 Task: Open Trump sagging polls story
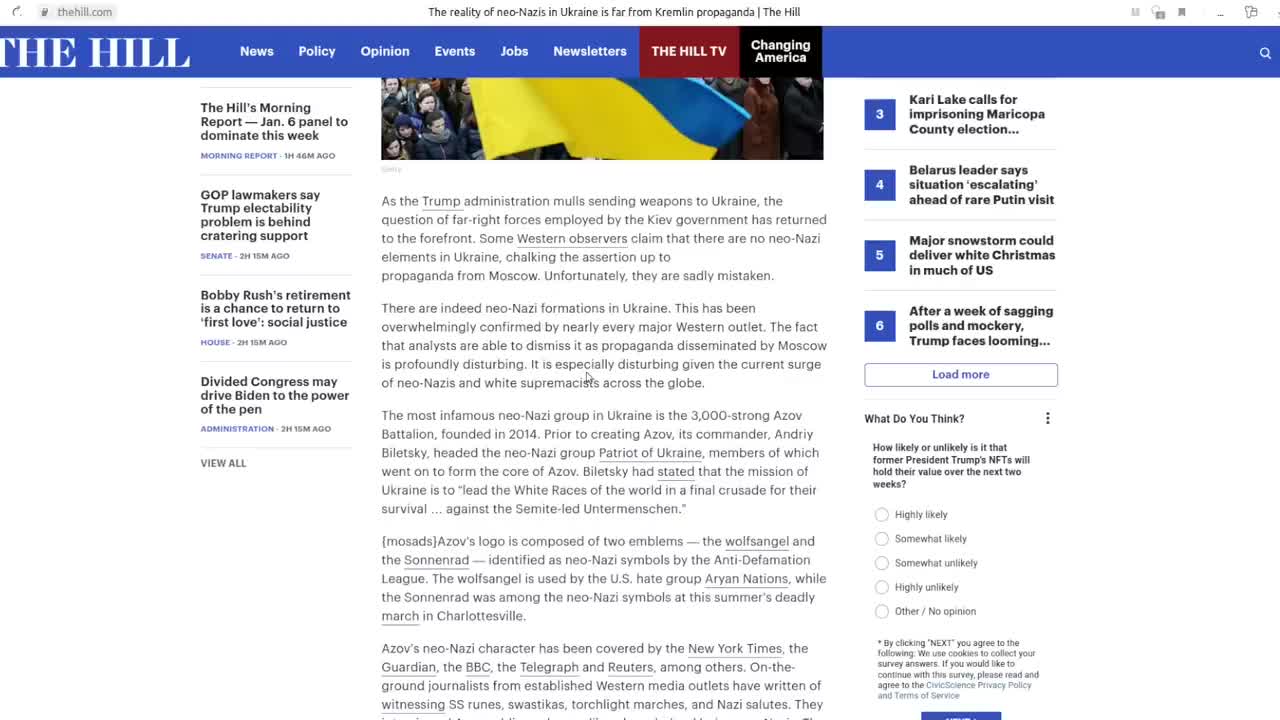point(981,326)
